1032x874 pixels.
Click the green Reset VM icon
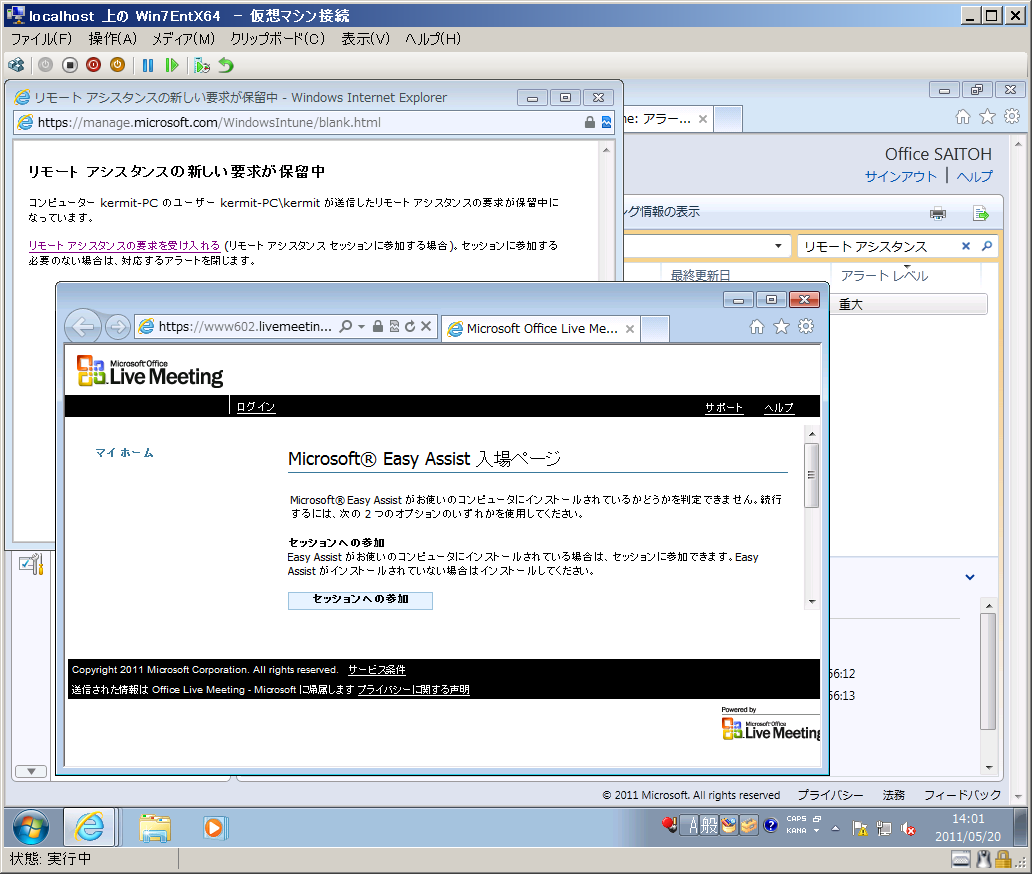click(172, 65)
